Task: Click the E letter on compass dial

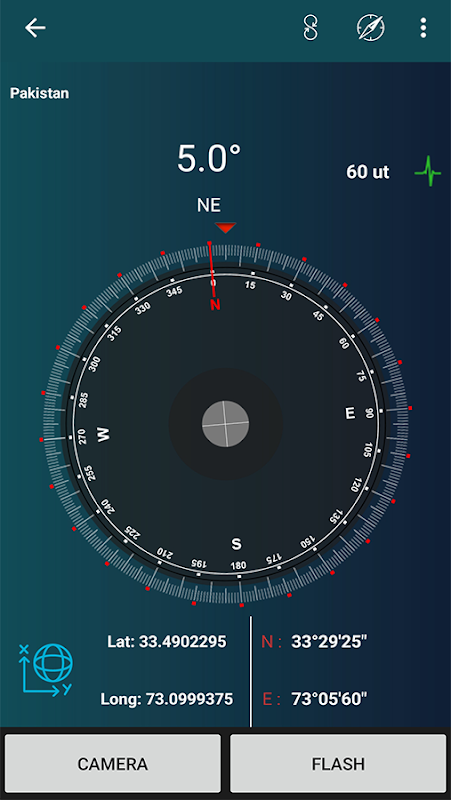Action: tap(350, 414)
